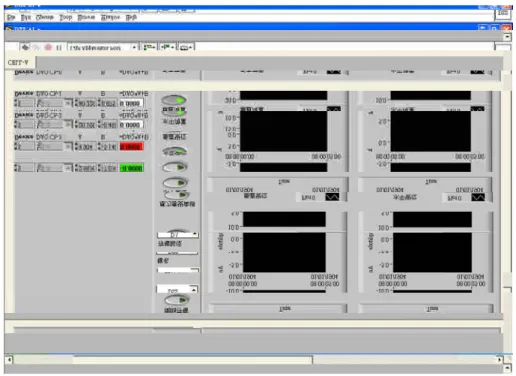Click the Pause toolbar icon
The width and height of the screenshot is (516, 376).
click(x=59, y=48)
